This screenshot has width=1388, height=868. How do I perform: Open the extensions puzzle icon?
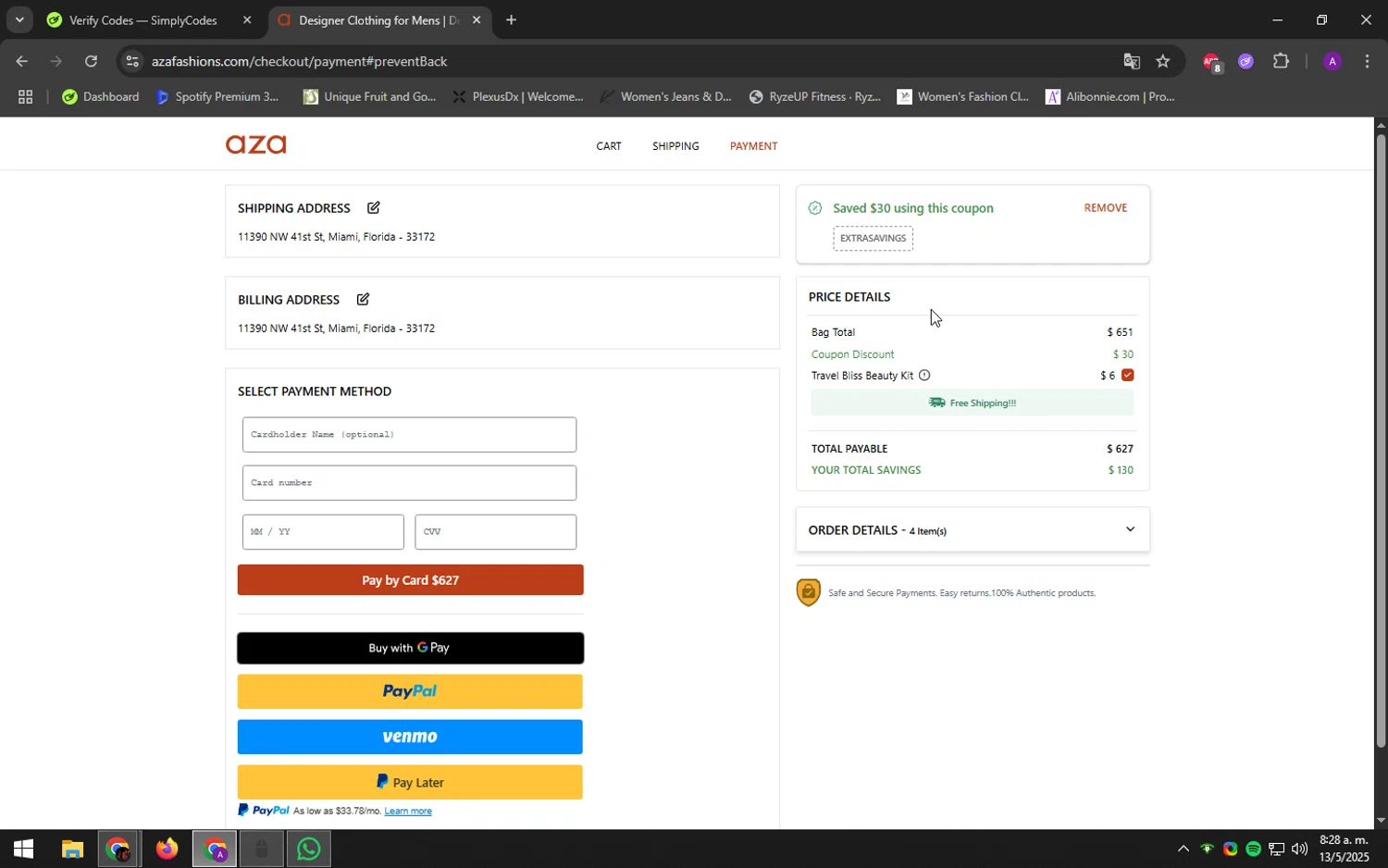(x=1281, y=61)
